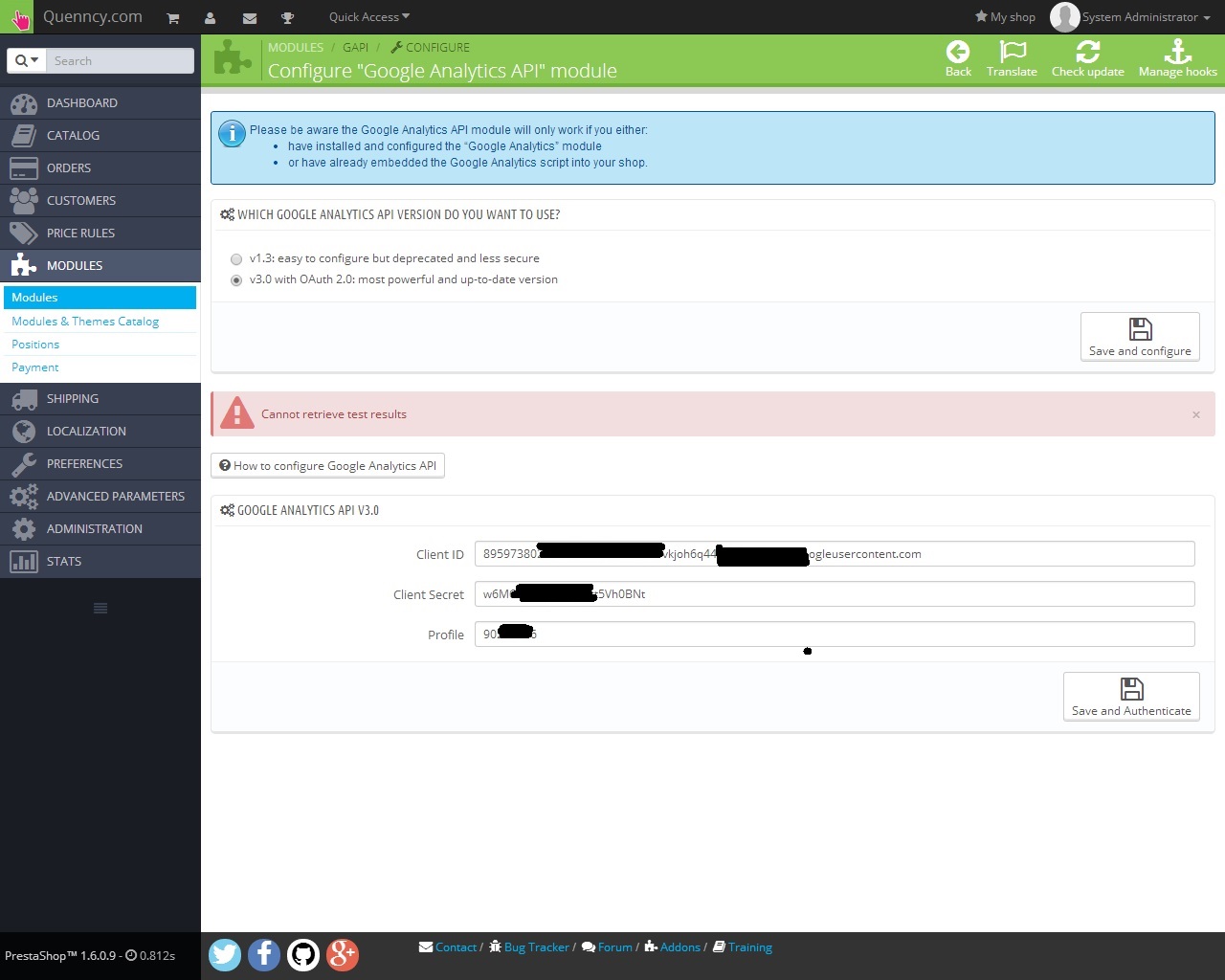This screenshot has width=1225, height=980.
Task: Open the Stats menu
Action: coord(100,561)
